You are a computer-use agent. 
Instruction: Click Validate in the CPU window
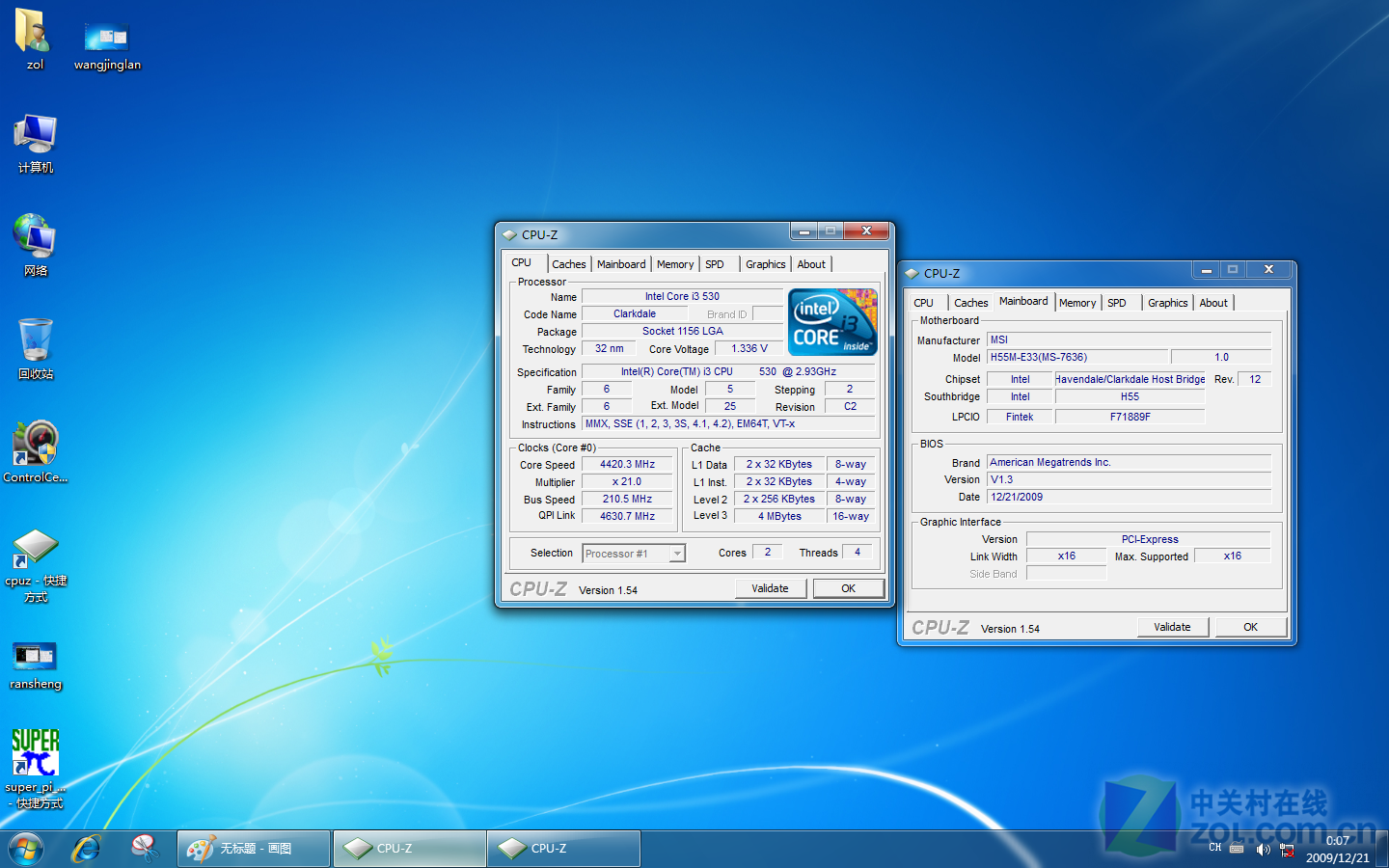770,588
